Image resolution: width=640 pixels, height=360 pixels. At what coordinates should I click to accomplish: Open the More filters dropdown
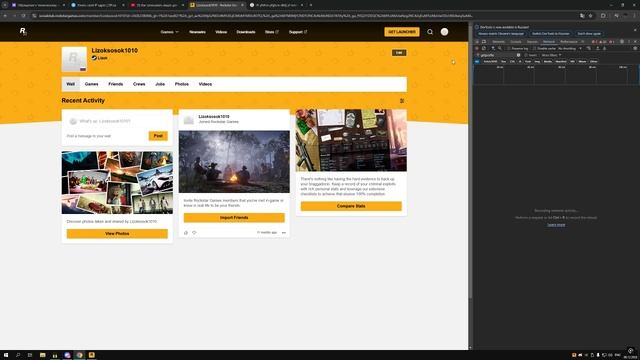(x=551, y=55)
